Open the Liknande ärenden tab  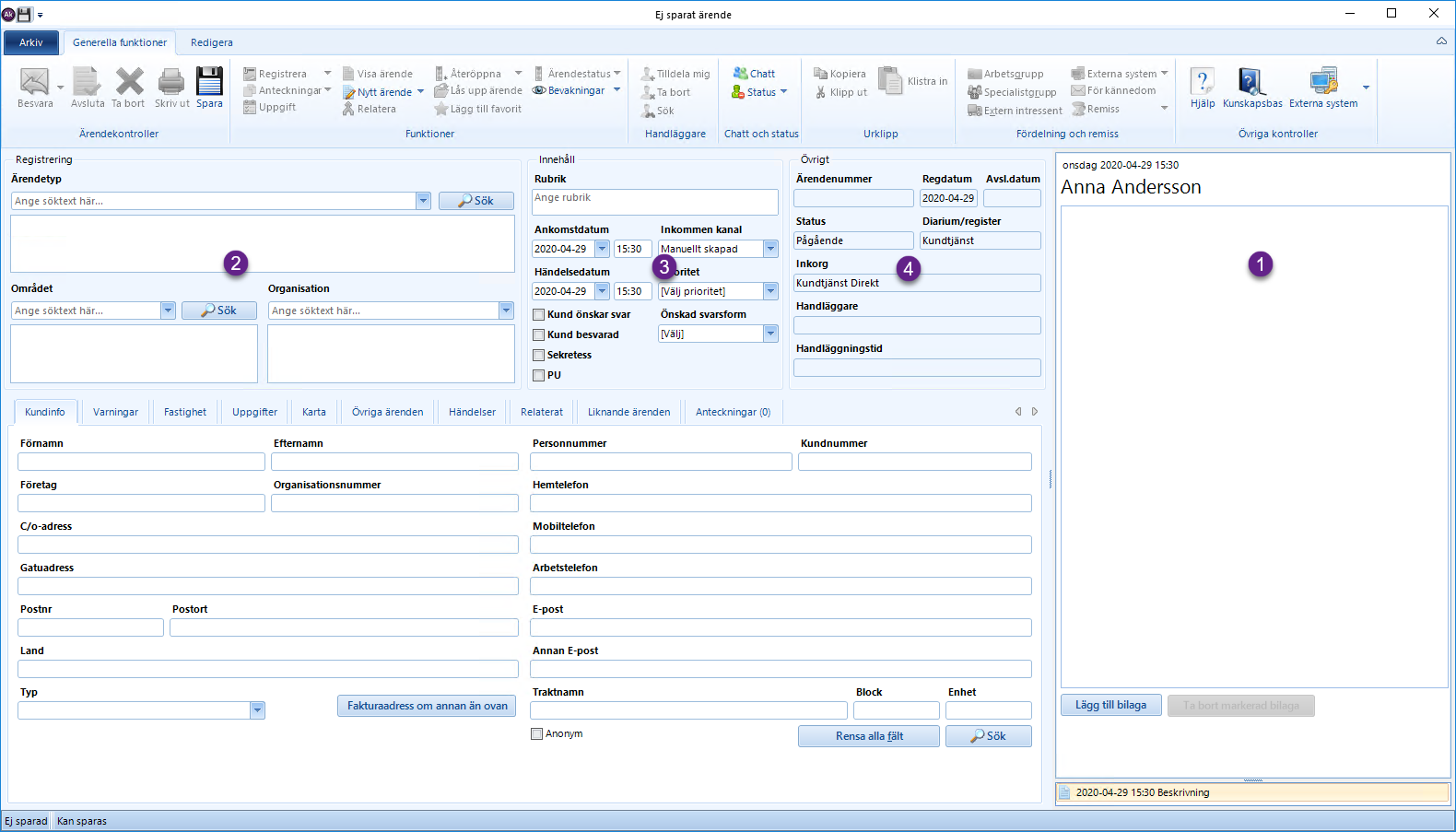[x=629, y=412]
